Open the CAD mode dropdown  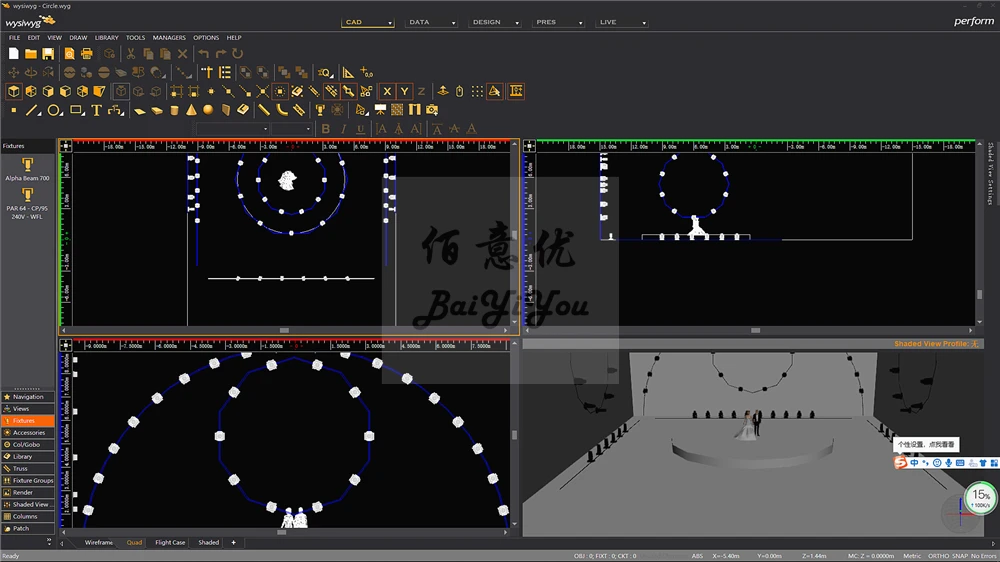pos(368,22)
